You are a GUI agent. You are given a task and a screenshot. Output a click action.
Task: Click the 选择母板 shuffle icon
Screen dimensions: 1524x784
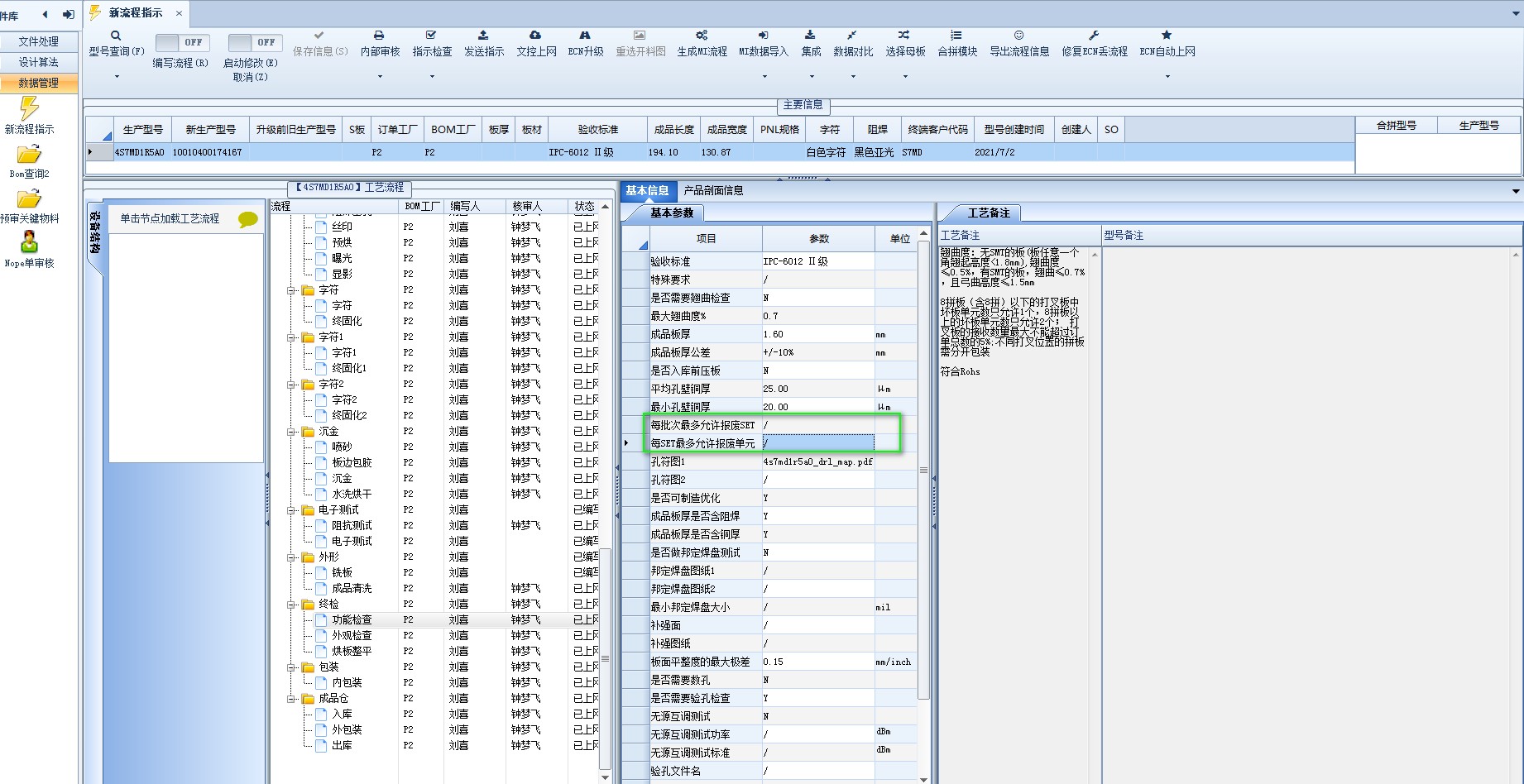click(903, 36)
